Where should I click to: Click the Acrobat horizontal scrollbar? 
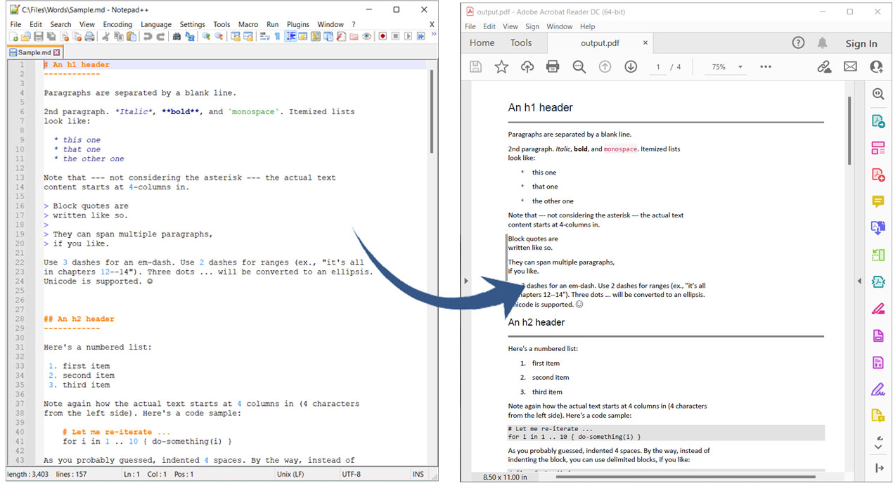coord(684,477)
